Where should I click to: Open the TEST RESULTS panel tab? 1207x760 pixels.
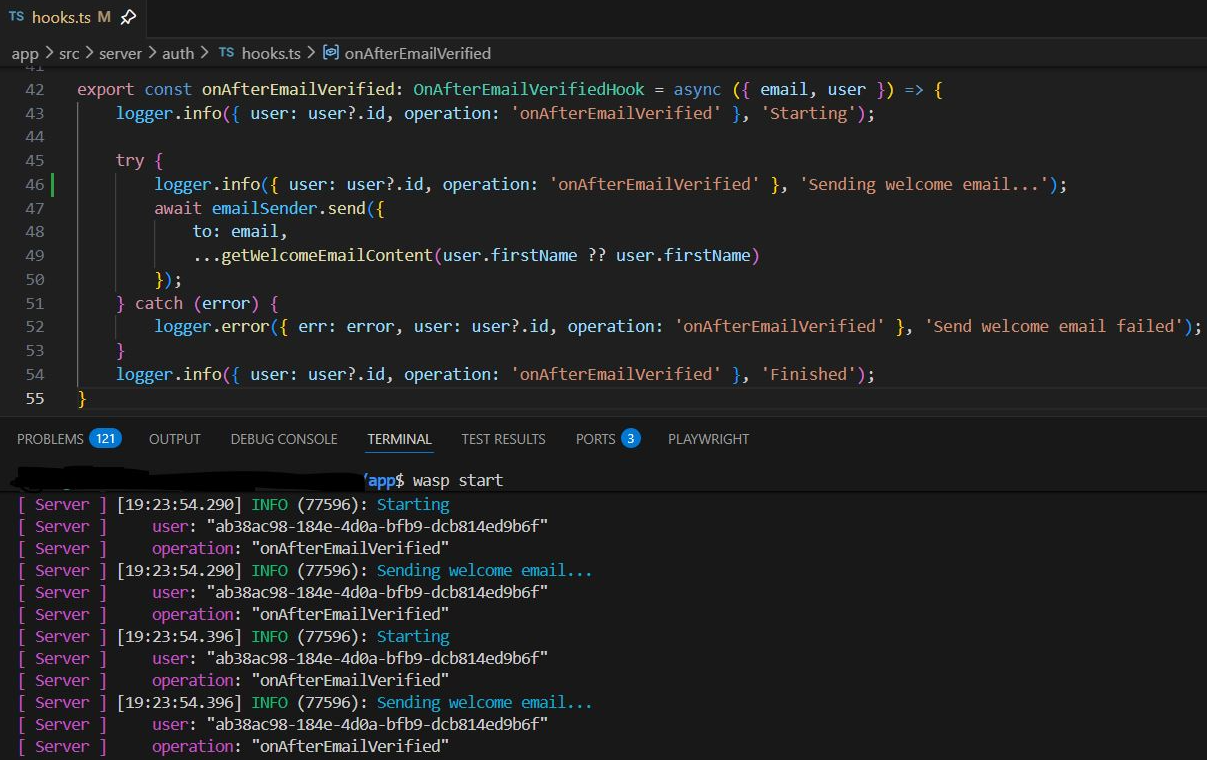coord(503,439)
